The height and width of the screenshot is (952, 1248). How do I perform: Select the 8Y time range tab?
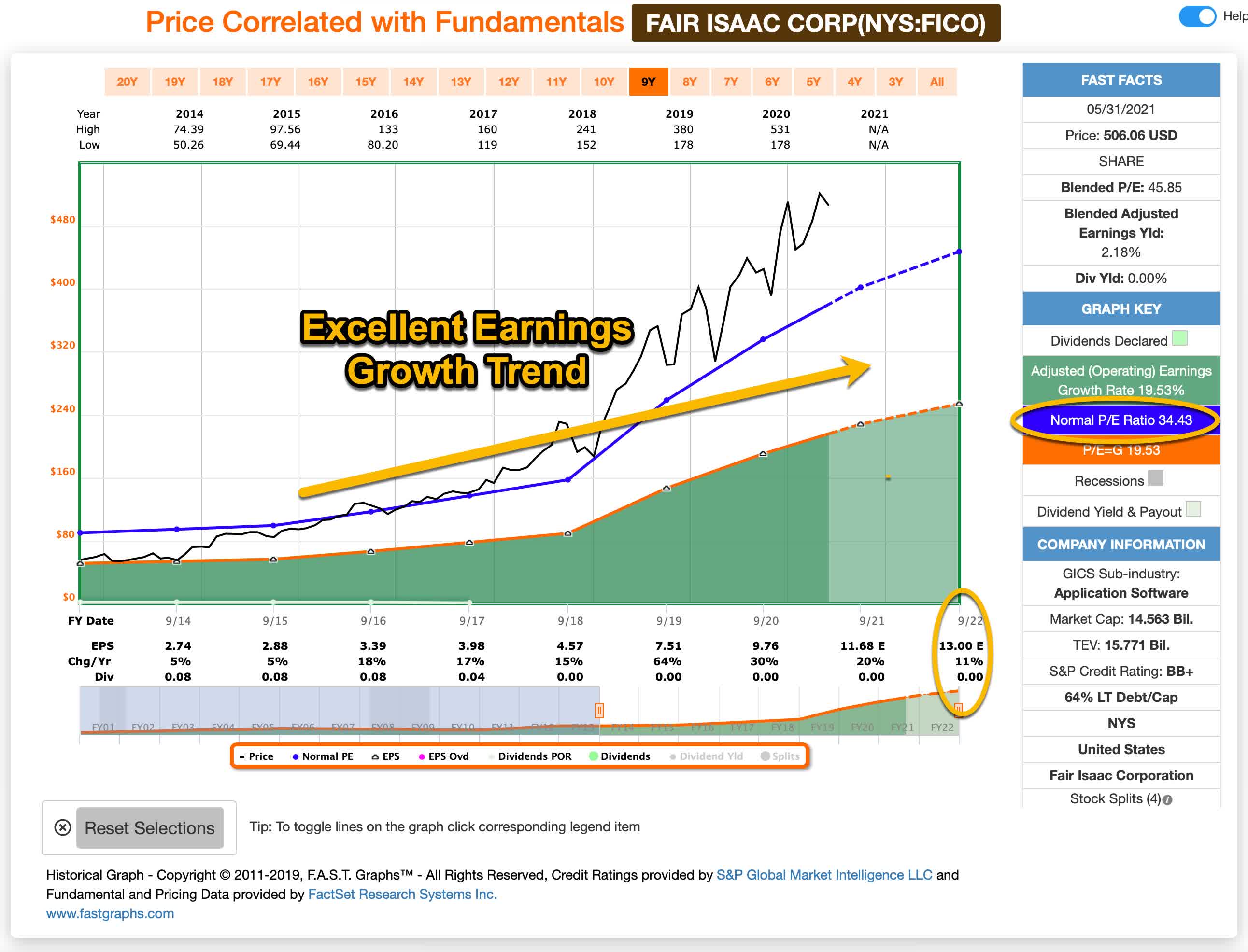pos(689,82)
